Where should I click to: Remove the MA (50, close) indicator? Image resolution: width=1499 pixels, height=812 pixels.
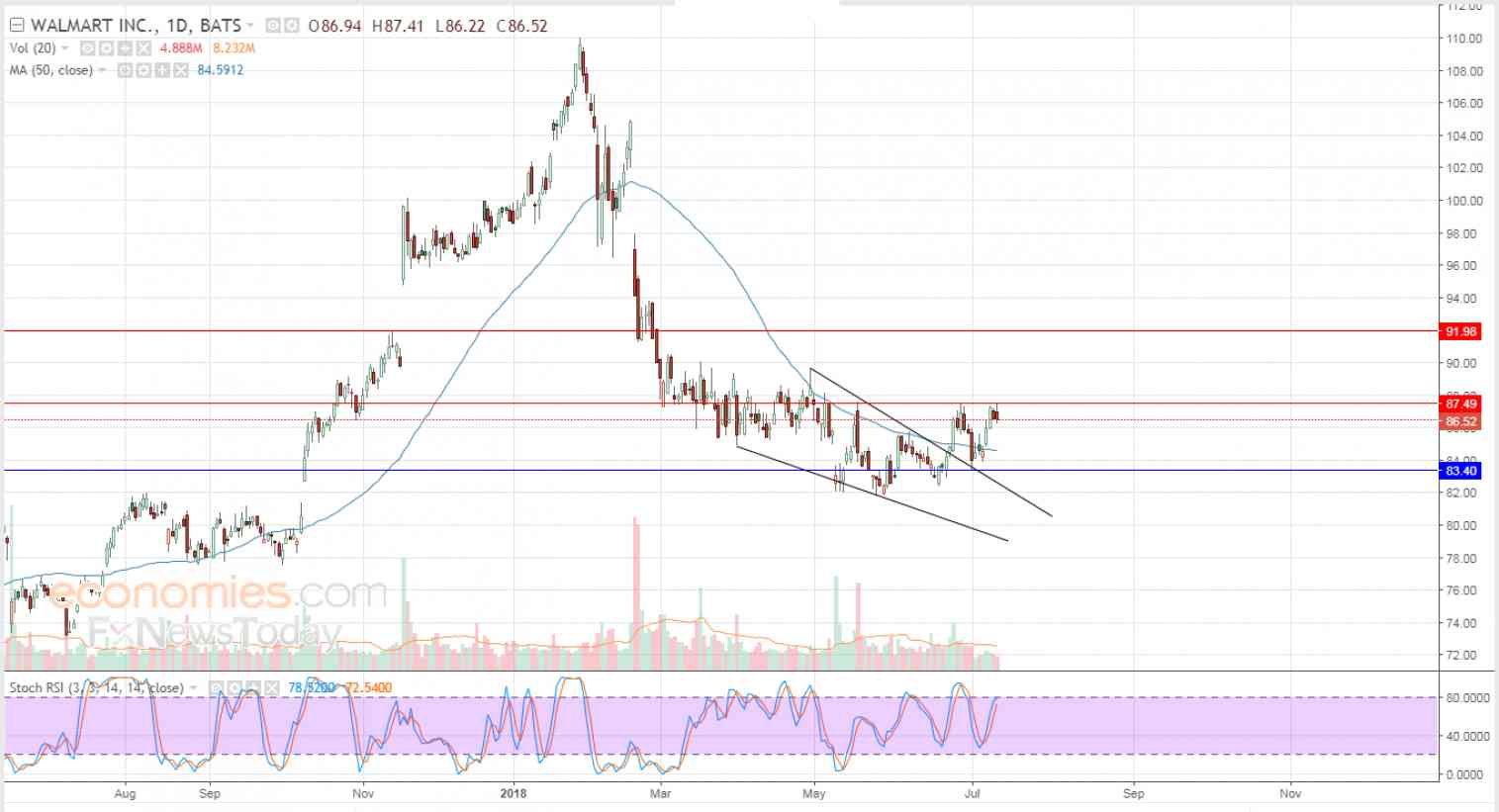(x=181, y=70)
